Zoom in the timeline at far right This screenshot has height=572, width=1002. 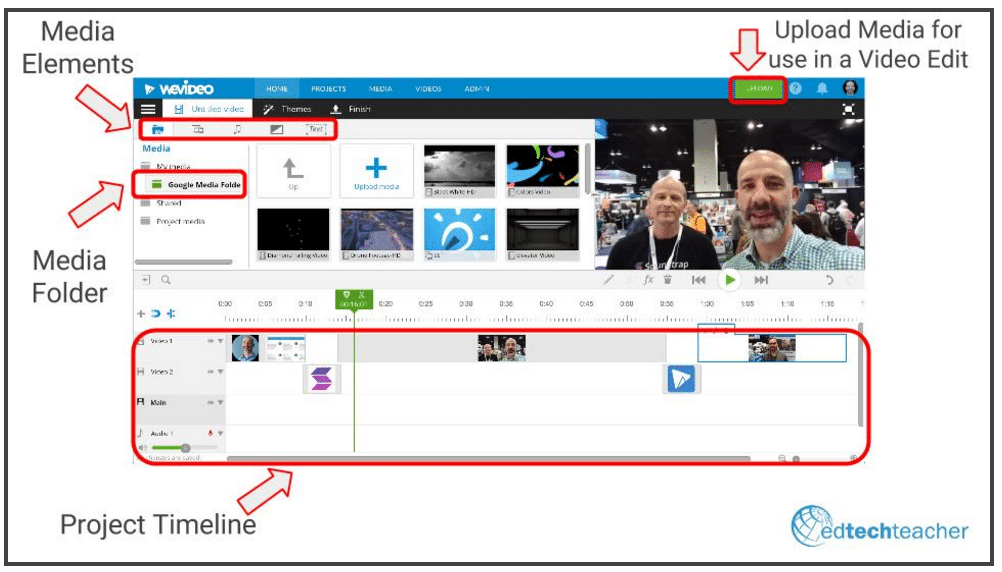(854, 458)
